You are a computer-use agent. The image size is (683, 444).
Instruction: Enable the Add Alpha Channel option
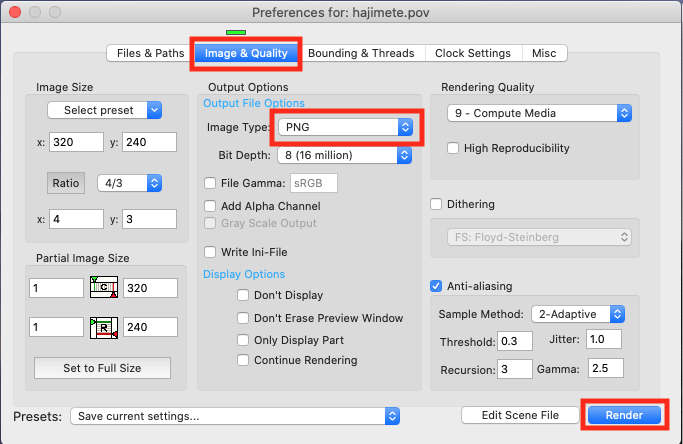tap(210, 205)
